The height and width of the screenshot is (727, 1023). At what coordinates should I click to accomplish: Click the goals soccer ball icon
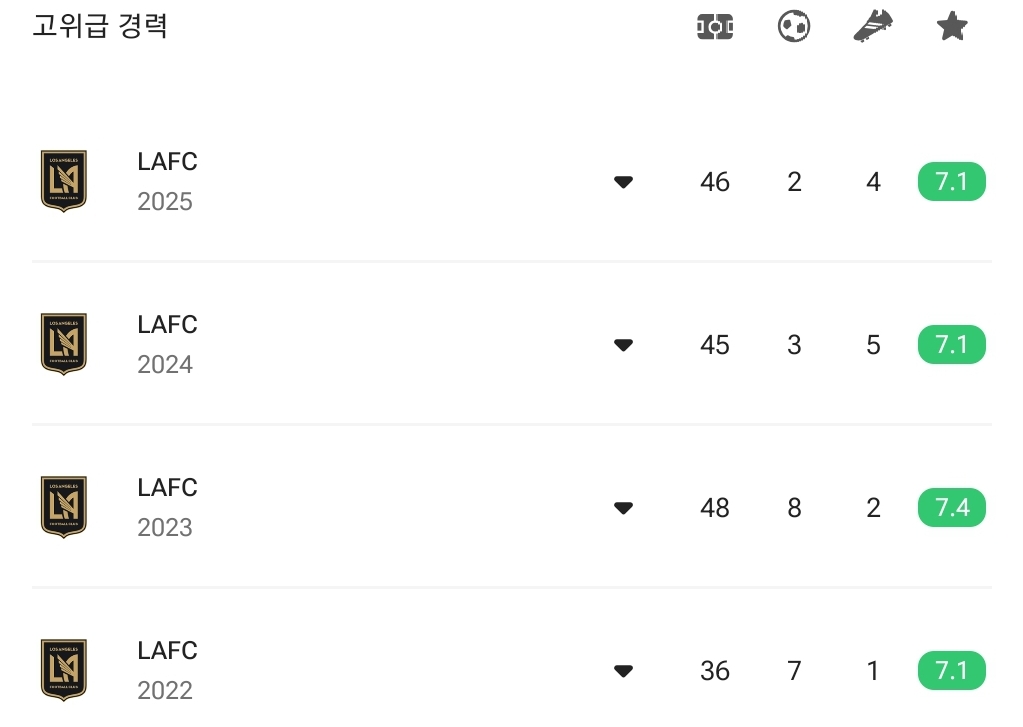tap(794, 27)
